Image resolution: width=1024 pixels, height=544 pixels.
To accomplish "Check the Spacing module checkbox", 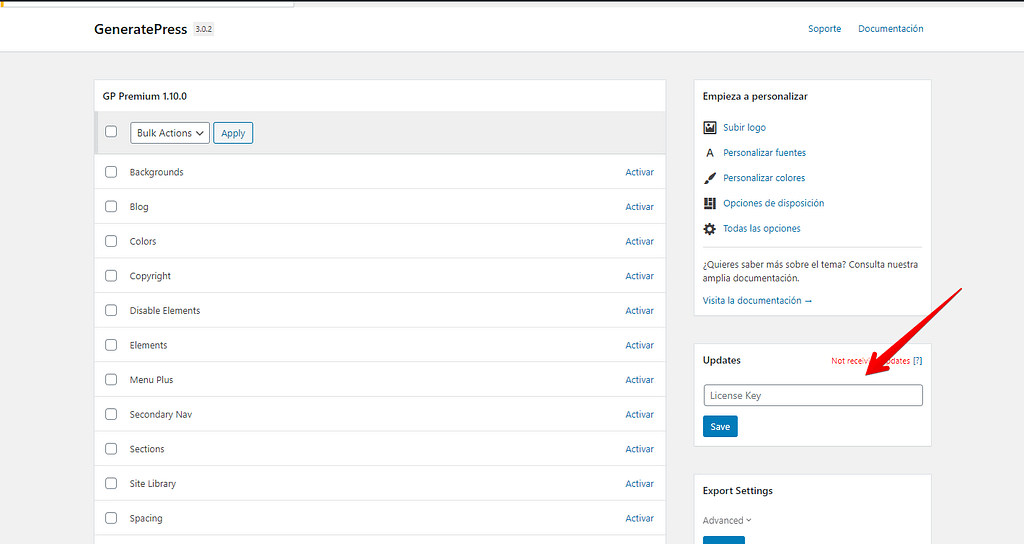I will (111, 518).
